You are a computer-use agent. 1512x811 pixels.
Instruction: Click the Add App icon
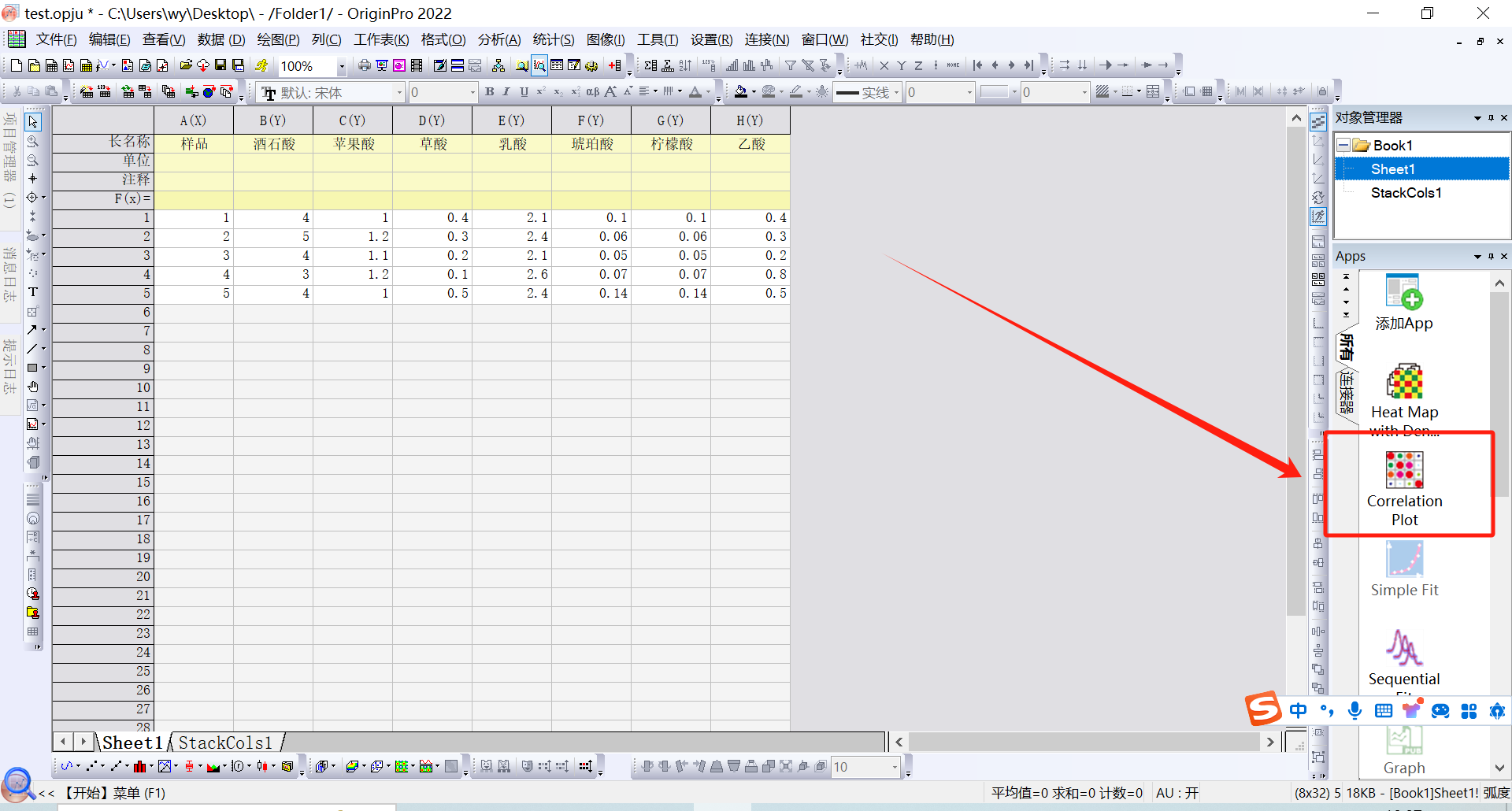coord(1404,294)
